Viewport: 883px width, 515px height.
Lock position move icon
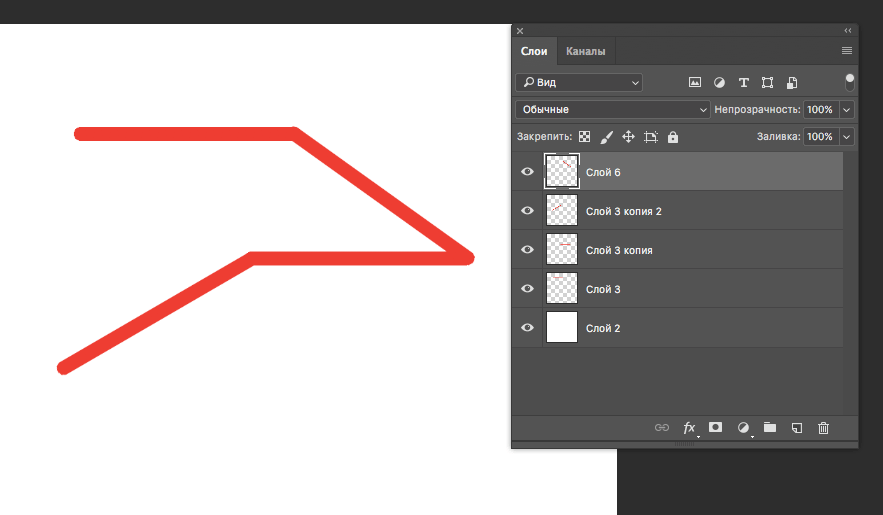click(628, 137)
